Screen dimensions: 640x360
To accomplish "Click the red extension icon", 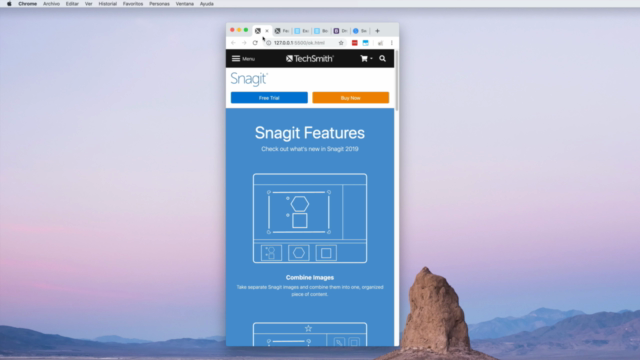I will 355,43.
